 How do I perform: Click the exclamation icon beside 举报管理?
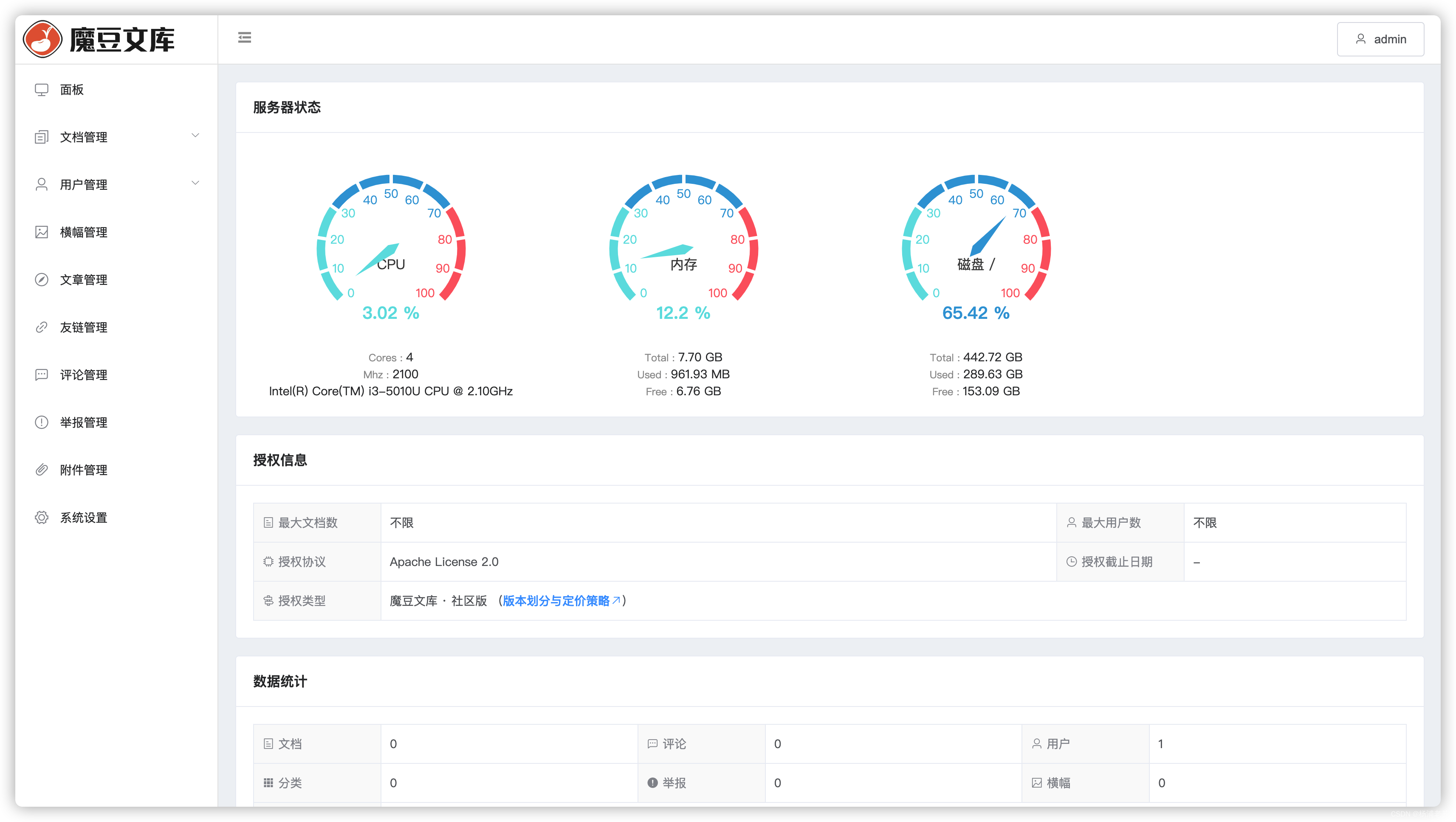(41, 422)
